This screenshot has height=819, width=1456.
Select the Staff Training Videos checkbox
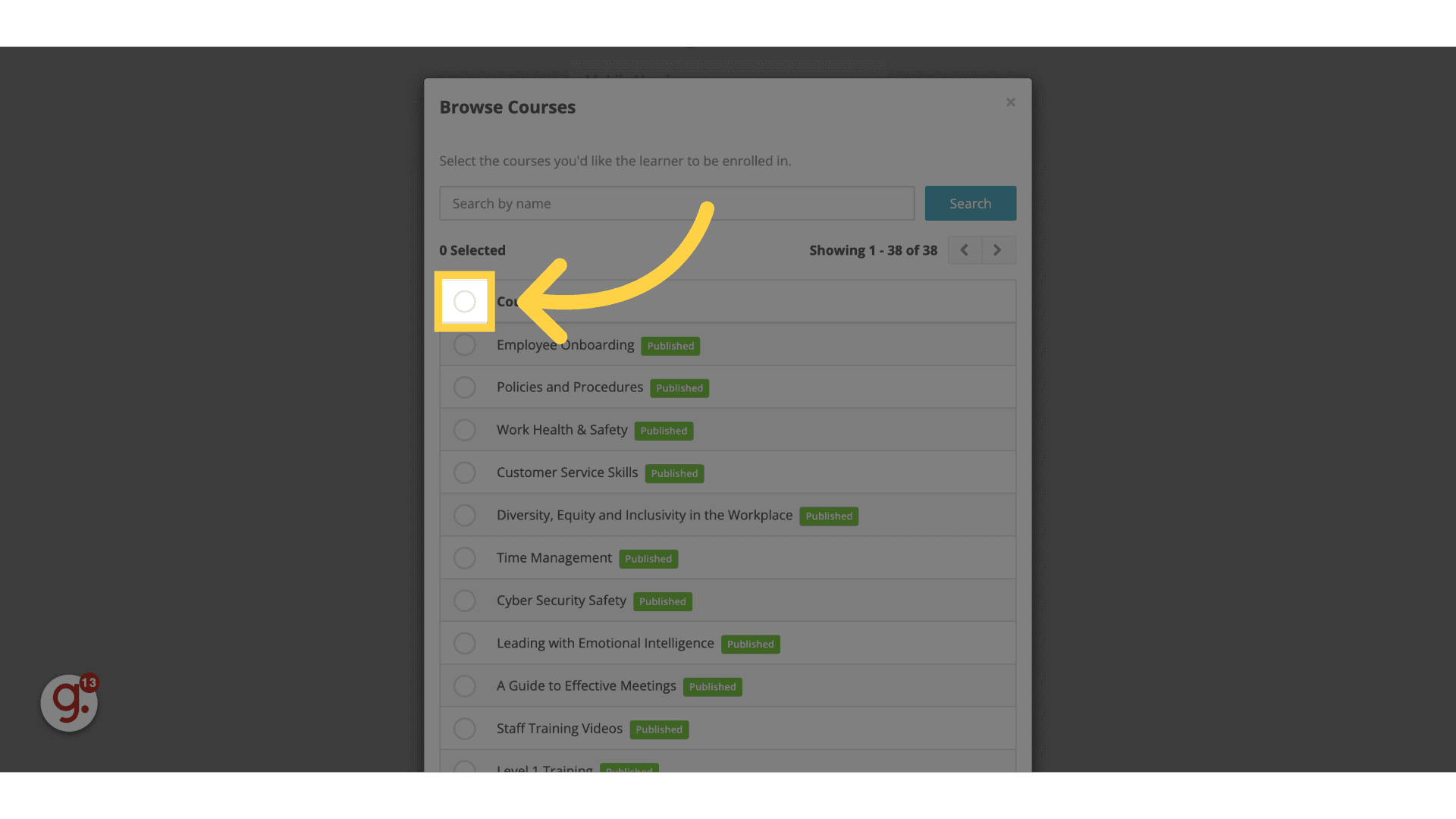[x=465, y=729]
